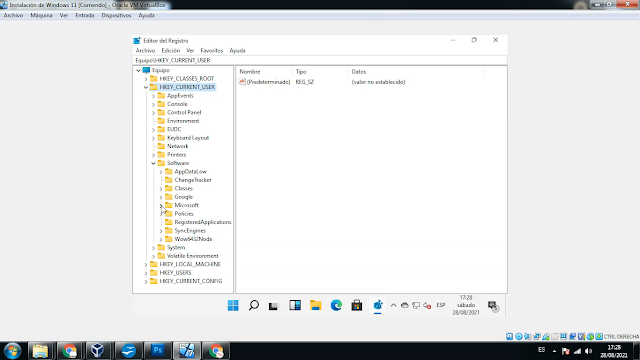This screenshot has width=640, height=360.
Task: Open VirtualBox Dispositivos menu
Action: click(x=116, y=16)
